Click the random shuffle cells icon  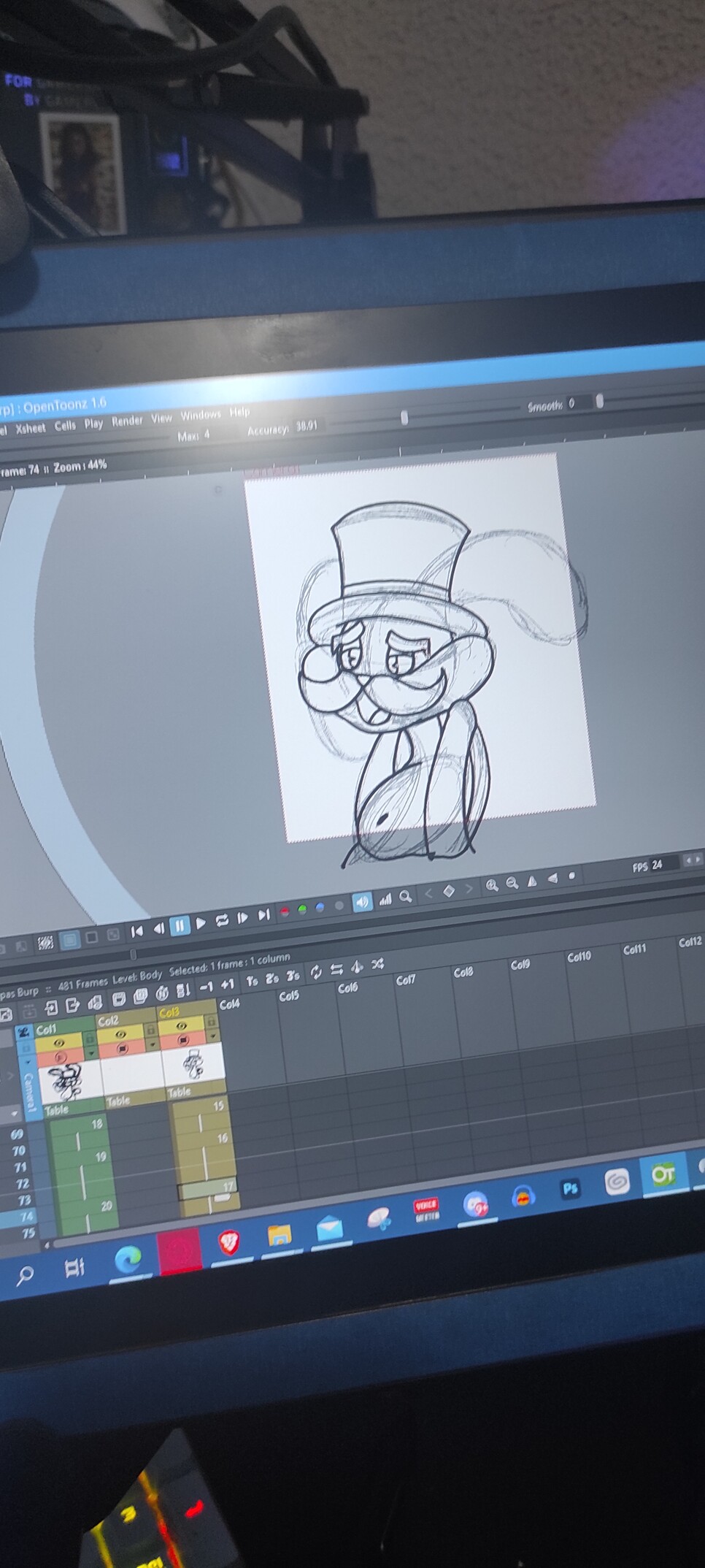pyautogui.click(x=377, y=964)
